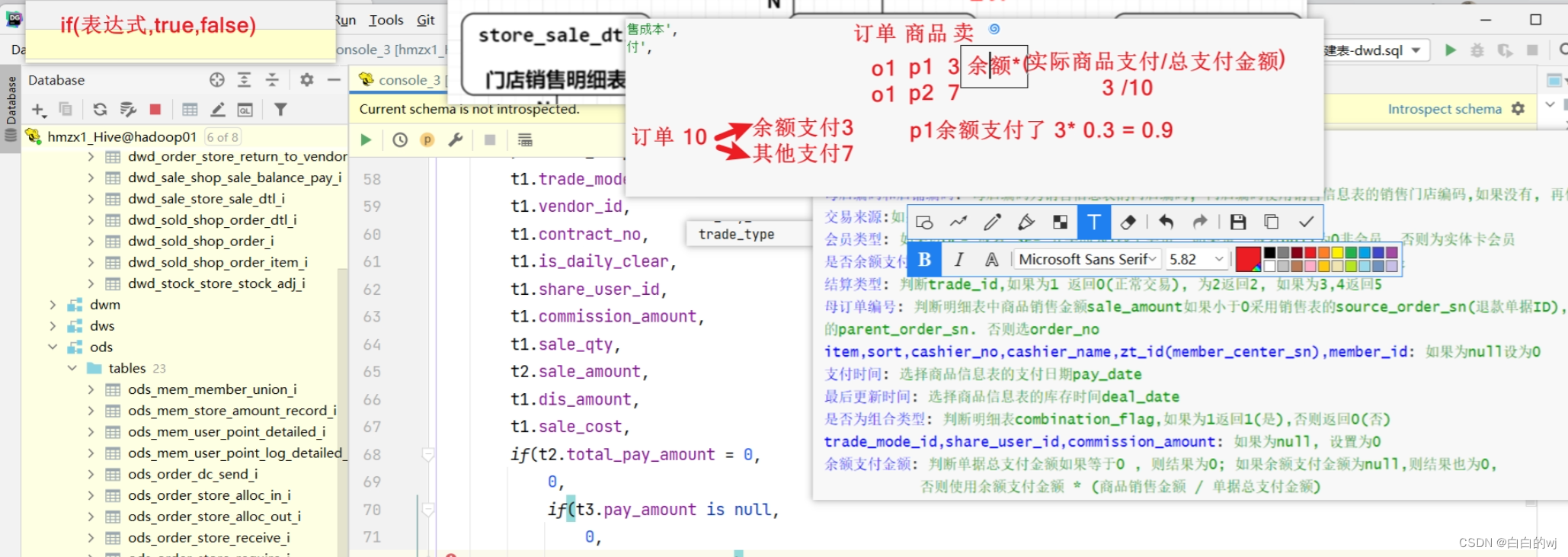Hide the Database panel with minus icon
This screenshot has height=557, width=1568.
pyautogui.click(x=334, y=80)
